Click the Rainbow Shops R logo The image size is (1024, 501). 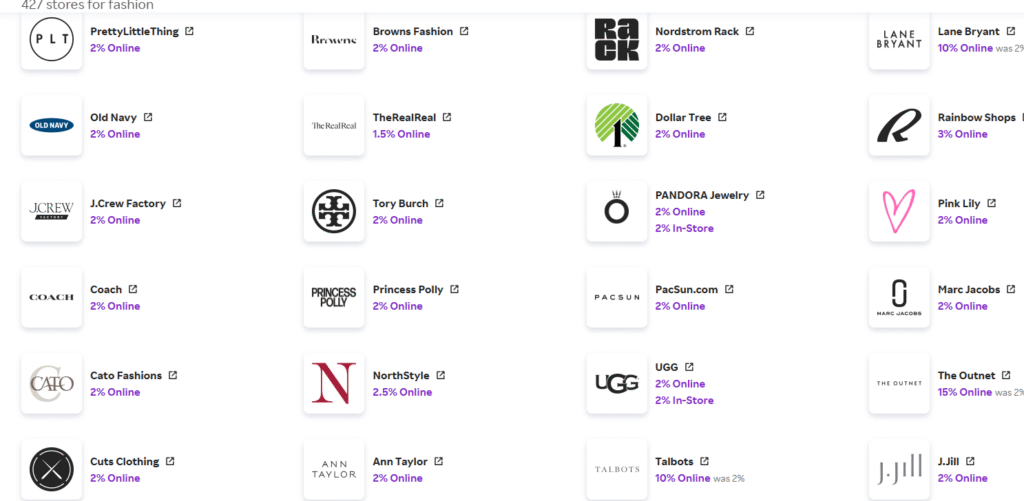(899, 125)
